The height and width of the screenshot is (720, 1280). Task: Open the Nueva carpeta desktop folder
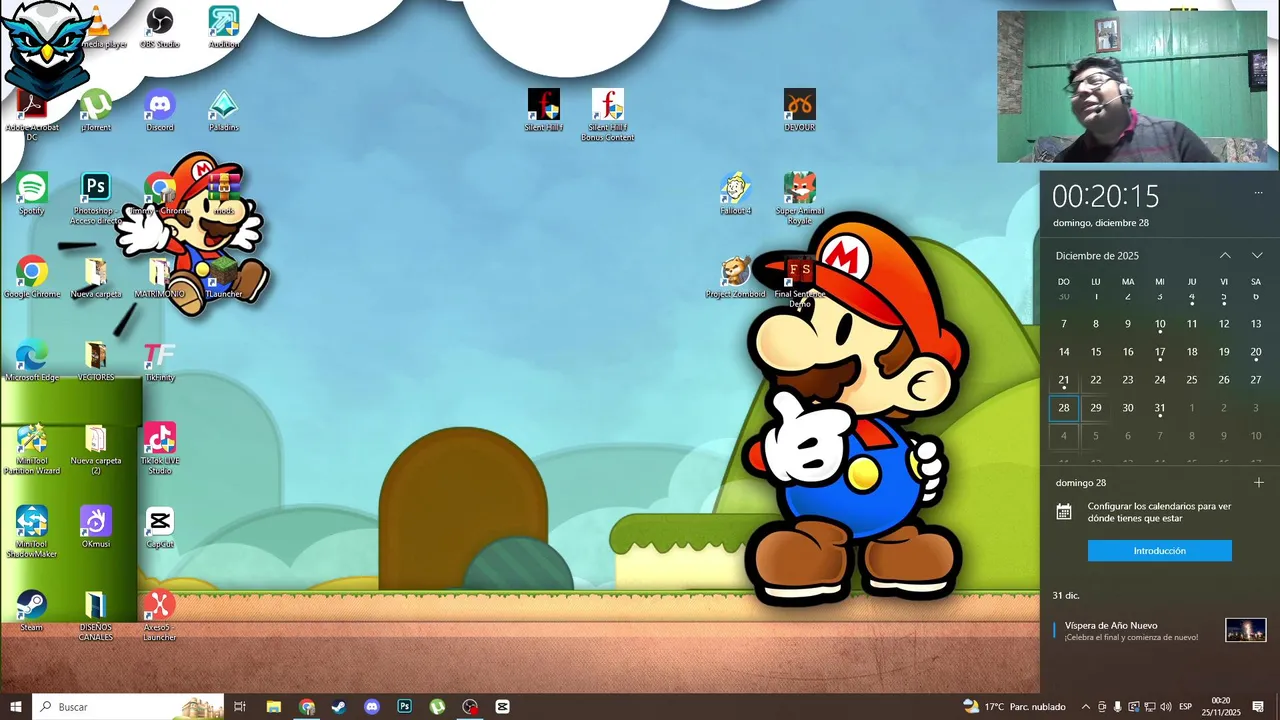(96, 277)
